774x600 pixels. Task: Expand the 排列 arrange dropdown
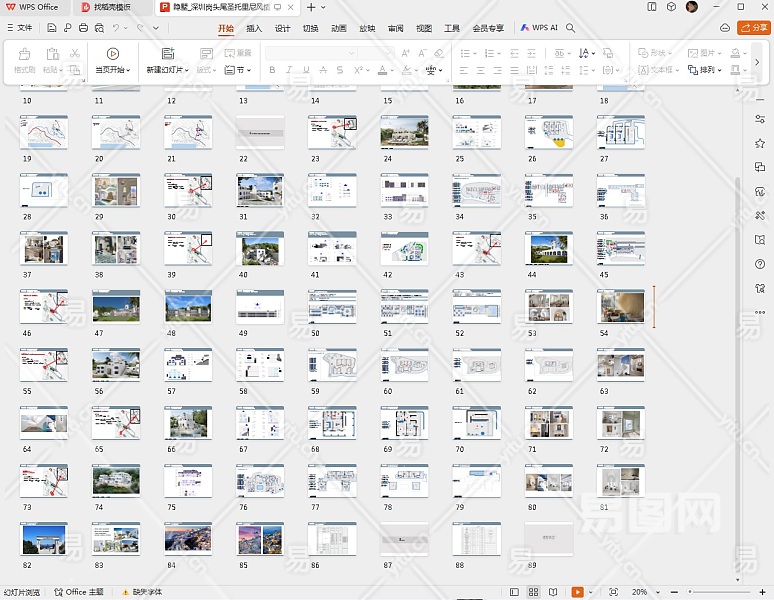711,70
